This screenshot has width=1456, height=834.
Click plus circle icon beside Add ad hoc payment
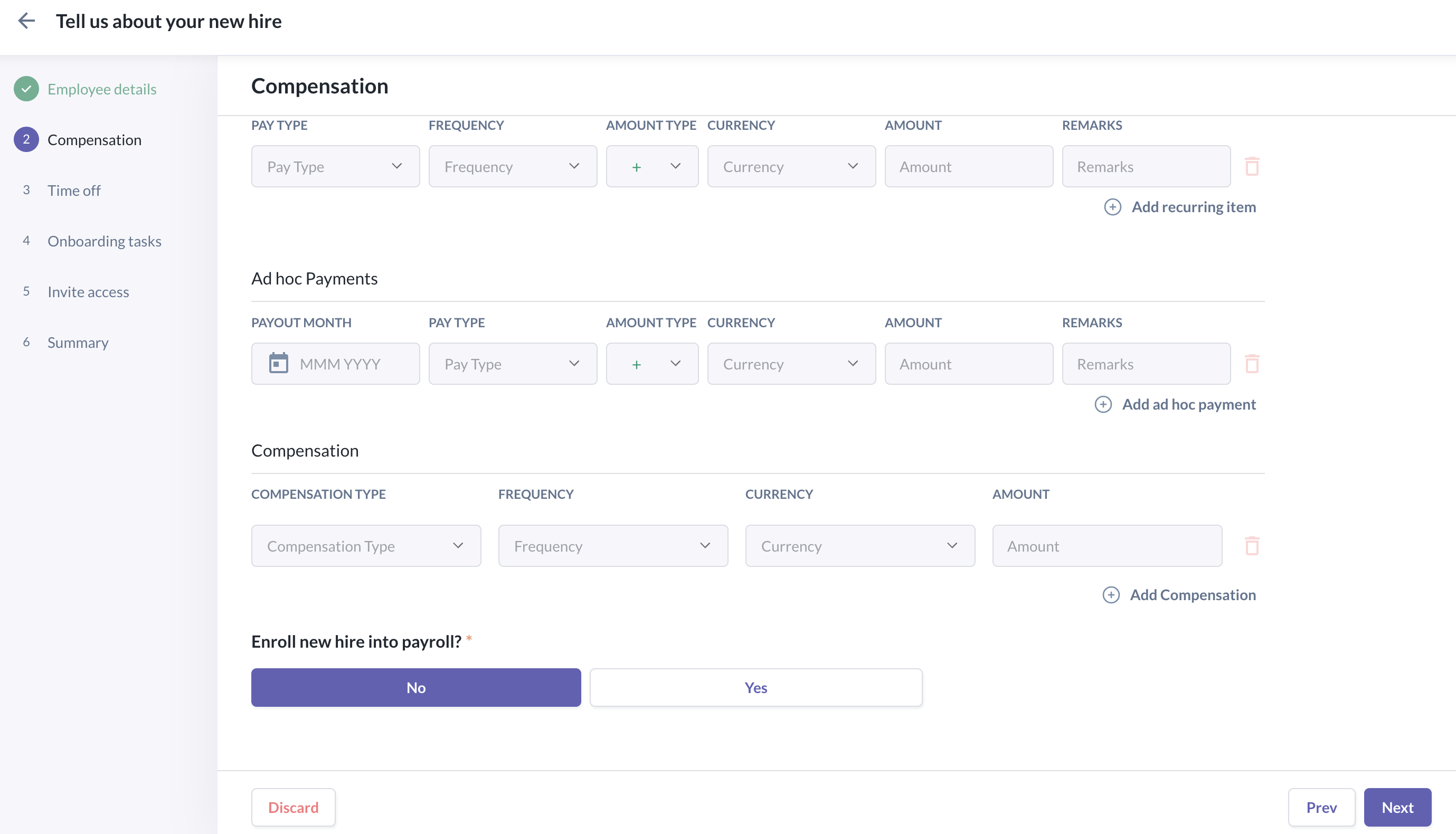click(x=1103, y=404)
